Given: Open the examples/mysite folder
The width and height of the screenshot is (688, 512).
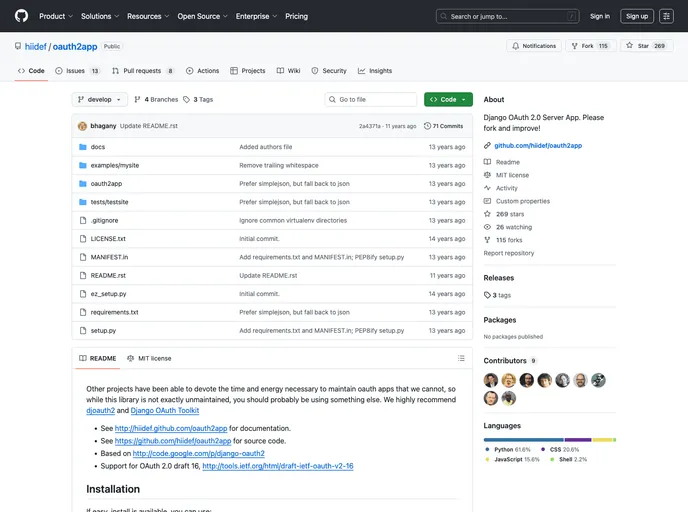Looking at the screenshot, I should tap(115, 165).
